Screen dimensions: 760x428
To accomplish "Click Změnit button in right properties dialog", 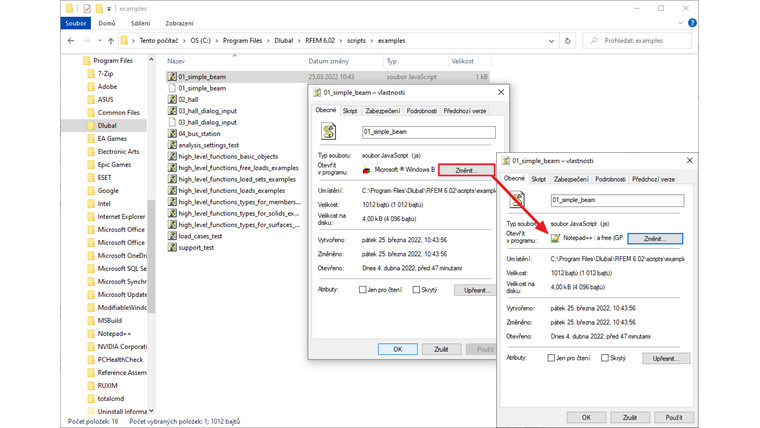I will coord(655,238).
